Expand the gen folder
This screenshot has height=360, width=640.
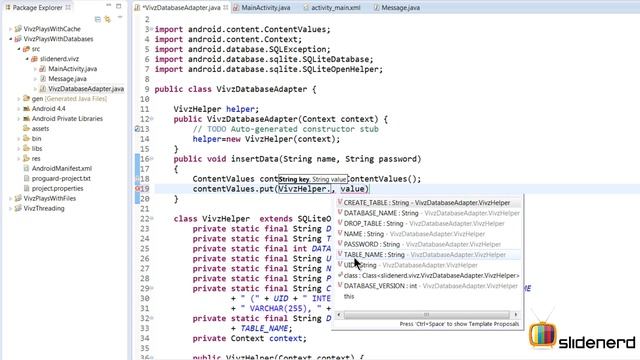coord(19,99)
